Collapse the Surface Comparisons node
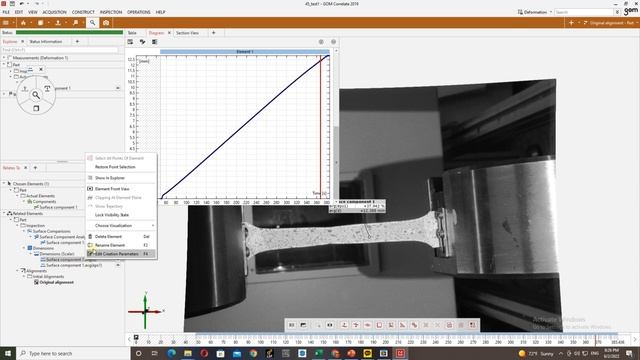This screenshot has width=640, height=360. [24, 231]
